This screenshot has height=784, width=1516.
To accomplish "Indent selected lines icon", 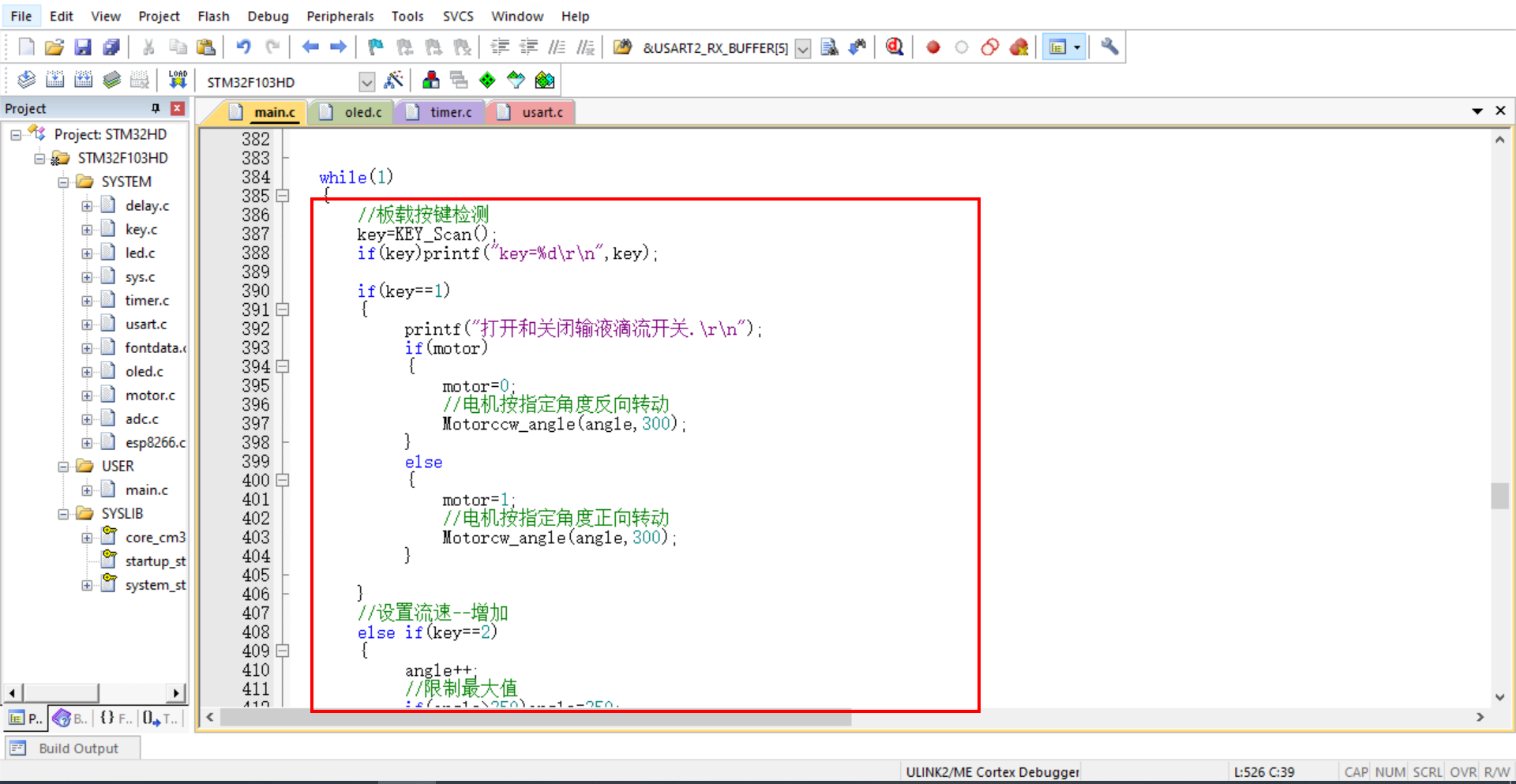I will point(500,47).
